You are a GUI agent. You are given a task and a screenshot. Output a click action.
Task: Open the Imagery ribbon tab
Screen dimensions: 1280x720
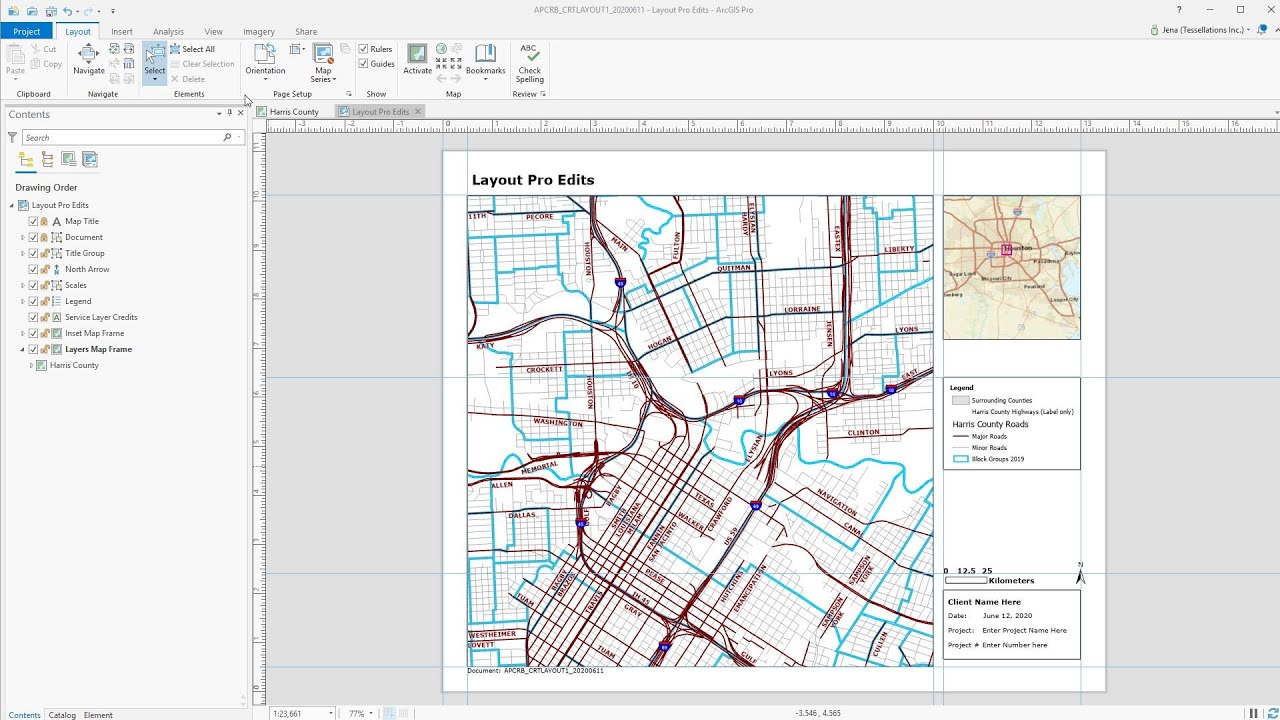(259, 31)
